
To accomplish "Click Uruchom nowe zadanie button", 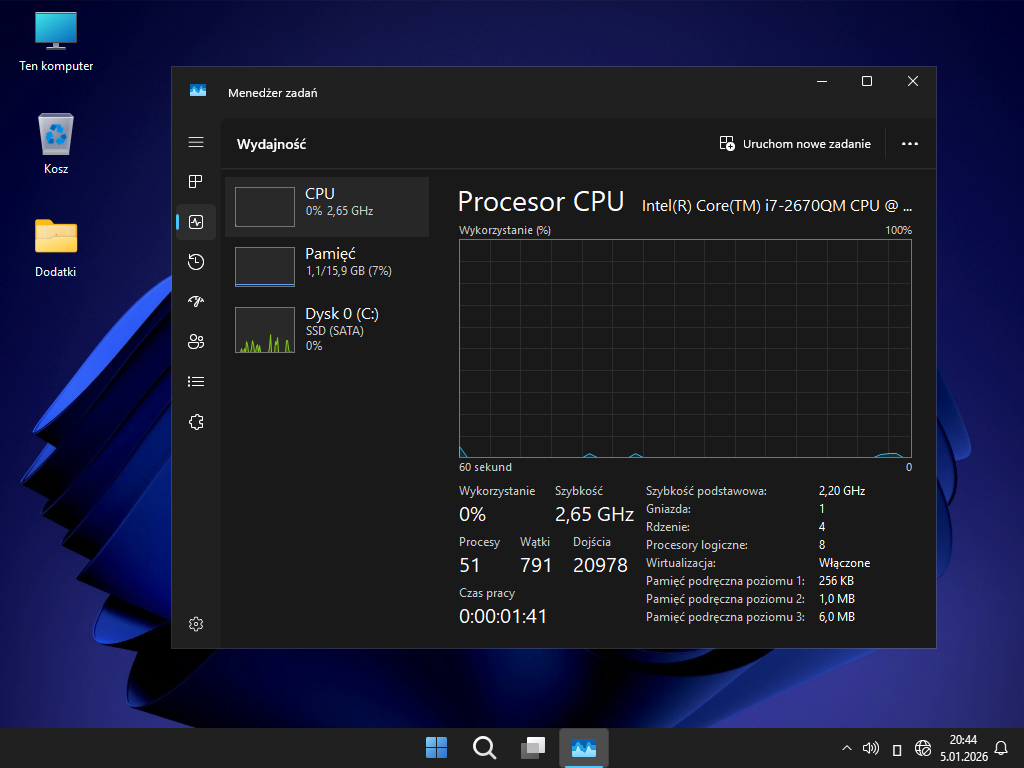I will pyautogui.click(x=795, y=144).
